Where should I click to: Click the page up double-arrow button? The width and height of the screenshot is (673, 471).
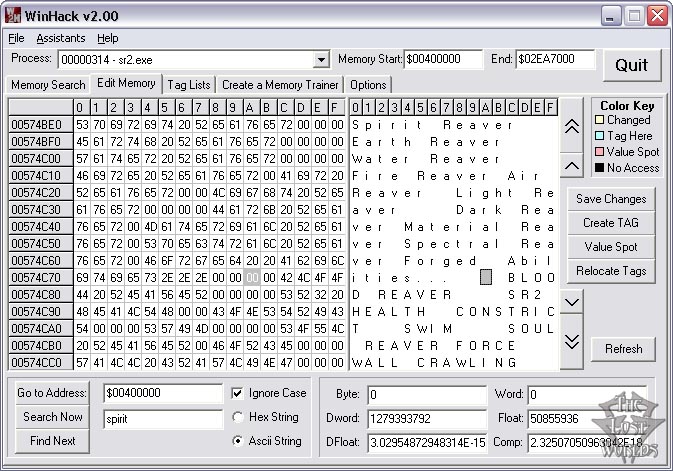coord(572,126)
